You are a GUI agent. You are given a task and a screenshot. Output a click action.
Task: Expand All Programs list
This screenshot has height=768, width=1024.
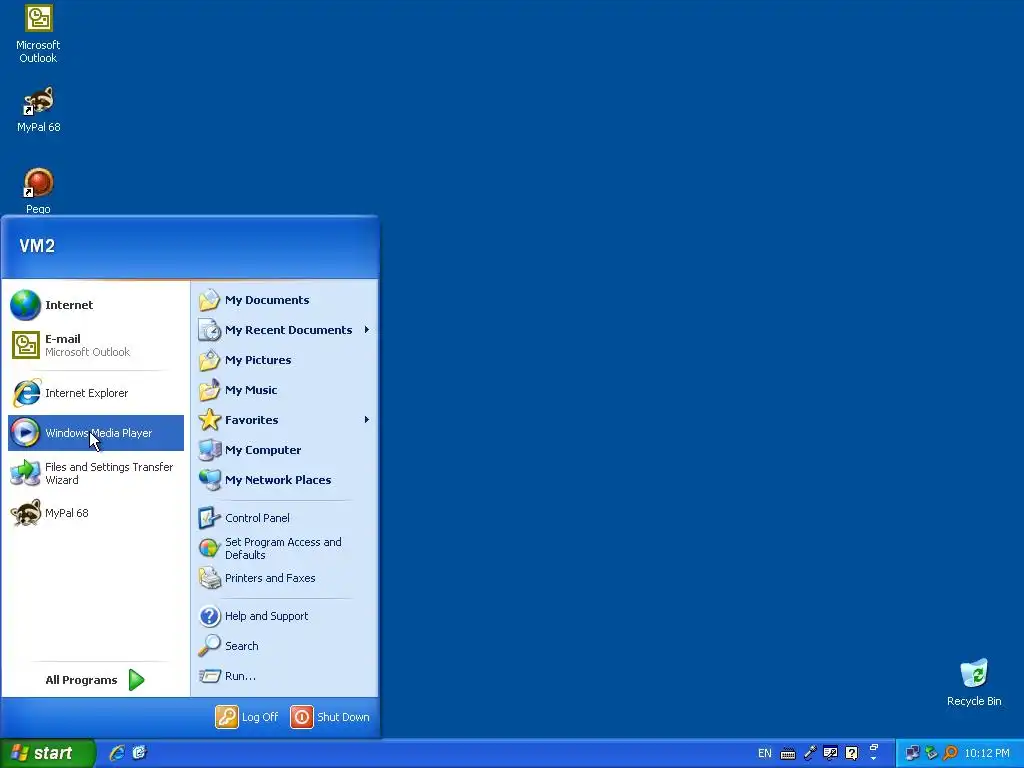click(95, 680)
